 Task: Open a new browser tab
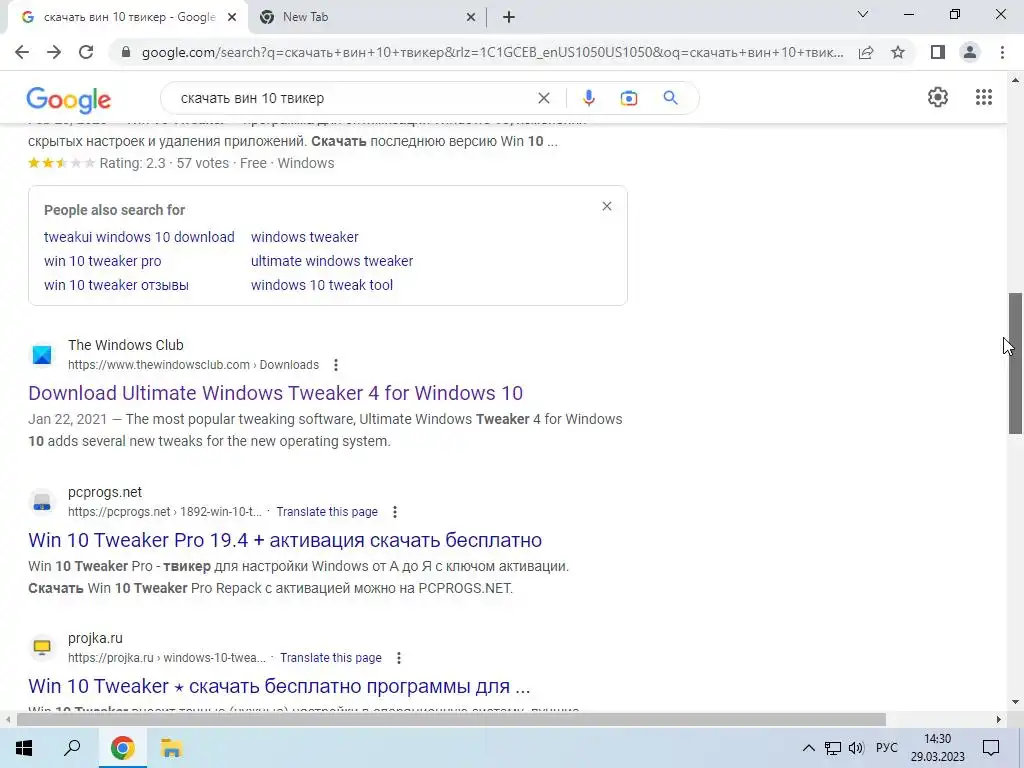pos(509,18)
